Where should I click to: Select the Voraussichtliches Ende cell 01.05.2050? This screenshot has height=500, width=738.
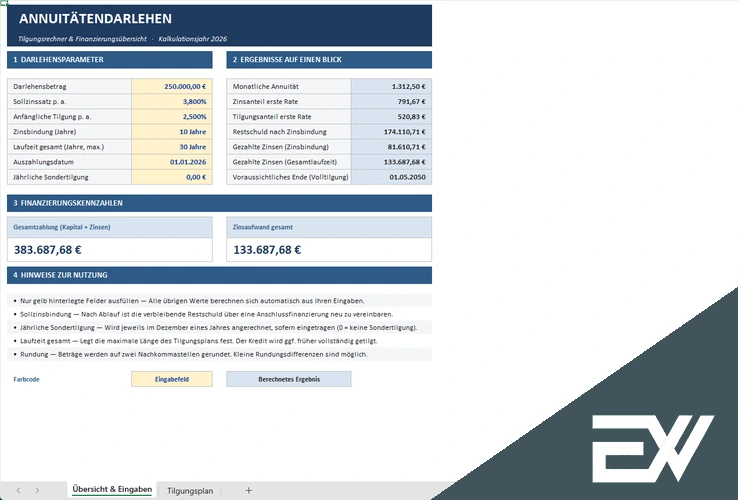391,177
